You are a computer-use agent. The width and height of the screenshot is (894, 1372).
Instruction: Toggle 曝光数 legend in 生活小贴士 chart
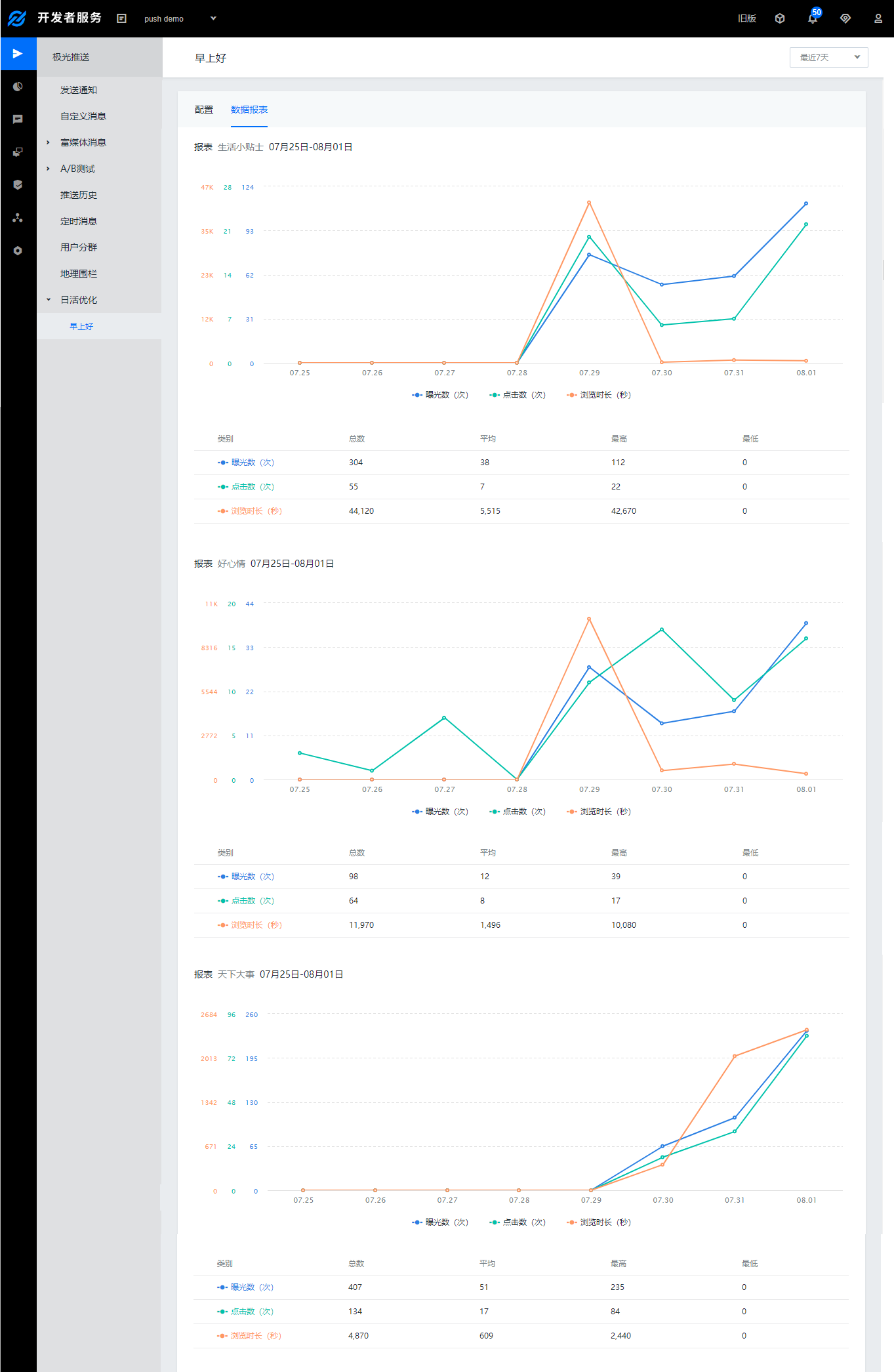[440, 395]
